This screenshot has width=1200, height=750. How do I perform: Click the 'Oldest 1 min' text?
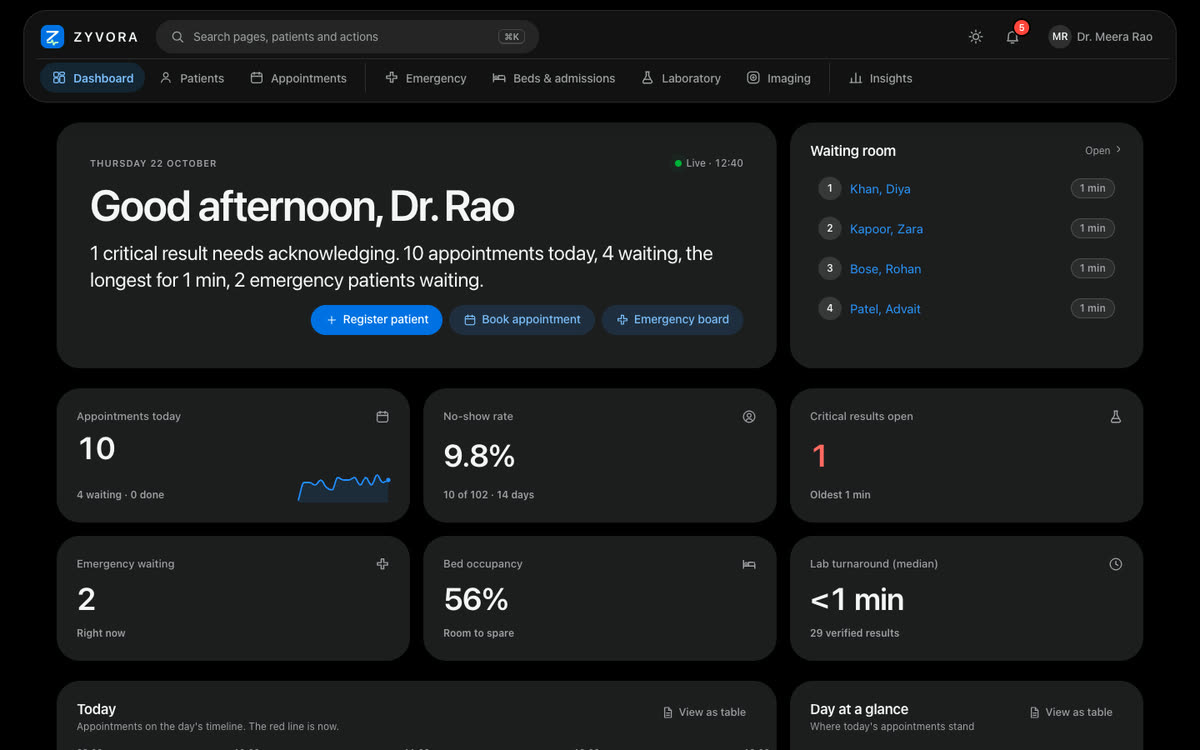point(840,495)
